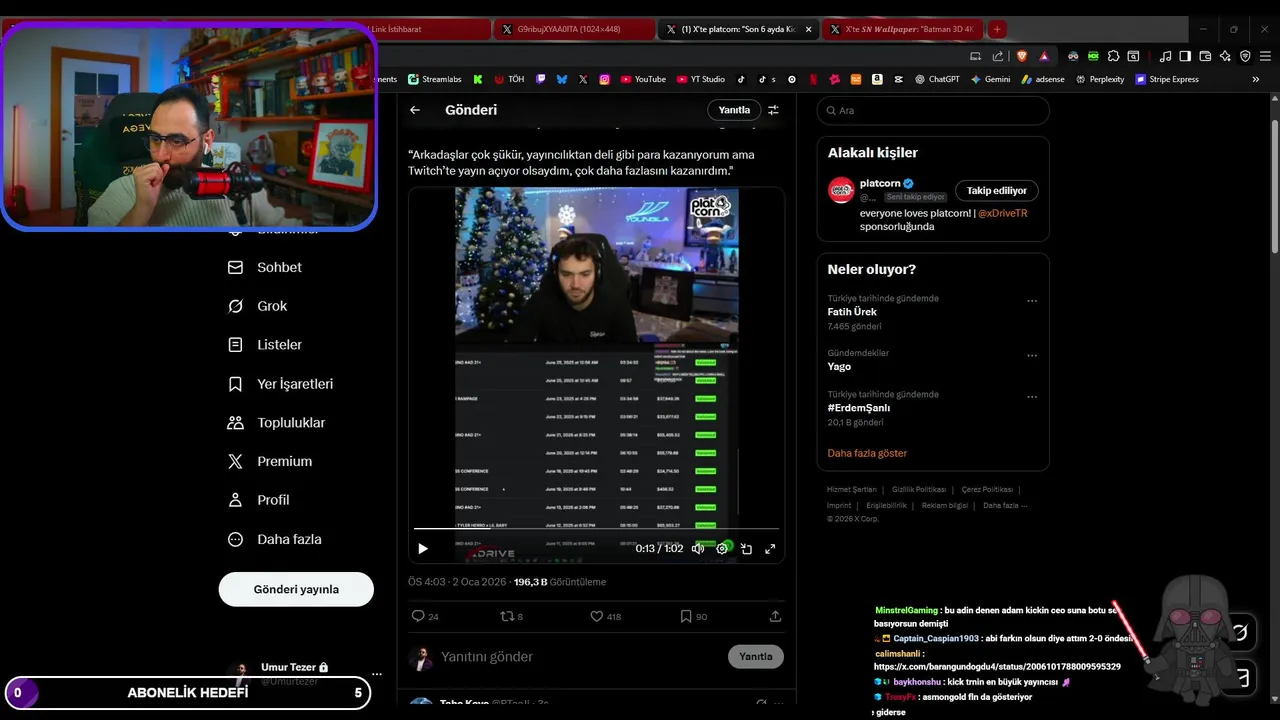Open the browser hamburger main menu
The width and height of the screenshot is (1280, 720).
coord(1263,56)
